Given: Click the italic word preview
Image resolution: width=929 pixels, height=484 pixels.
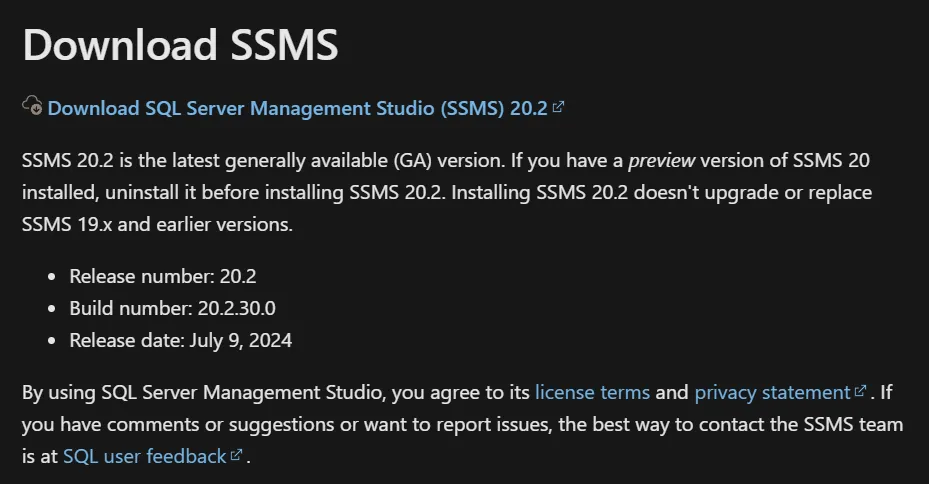Looking at the screenshot, I should (x=661, y=160).
